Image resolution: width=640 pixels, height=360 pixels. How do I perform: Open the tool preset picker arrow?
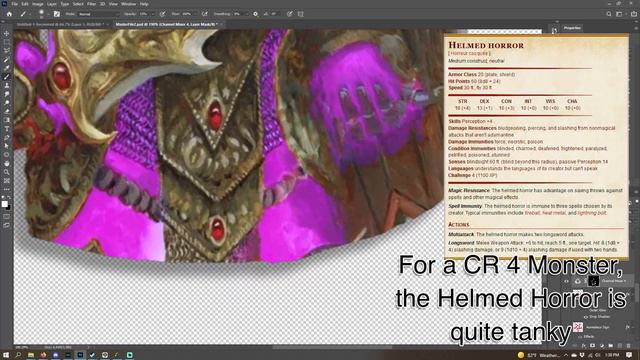[x=30, y=14]
